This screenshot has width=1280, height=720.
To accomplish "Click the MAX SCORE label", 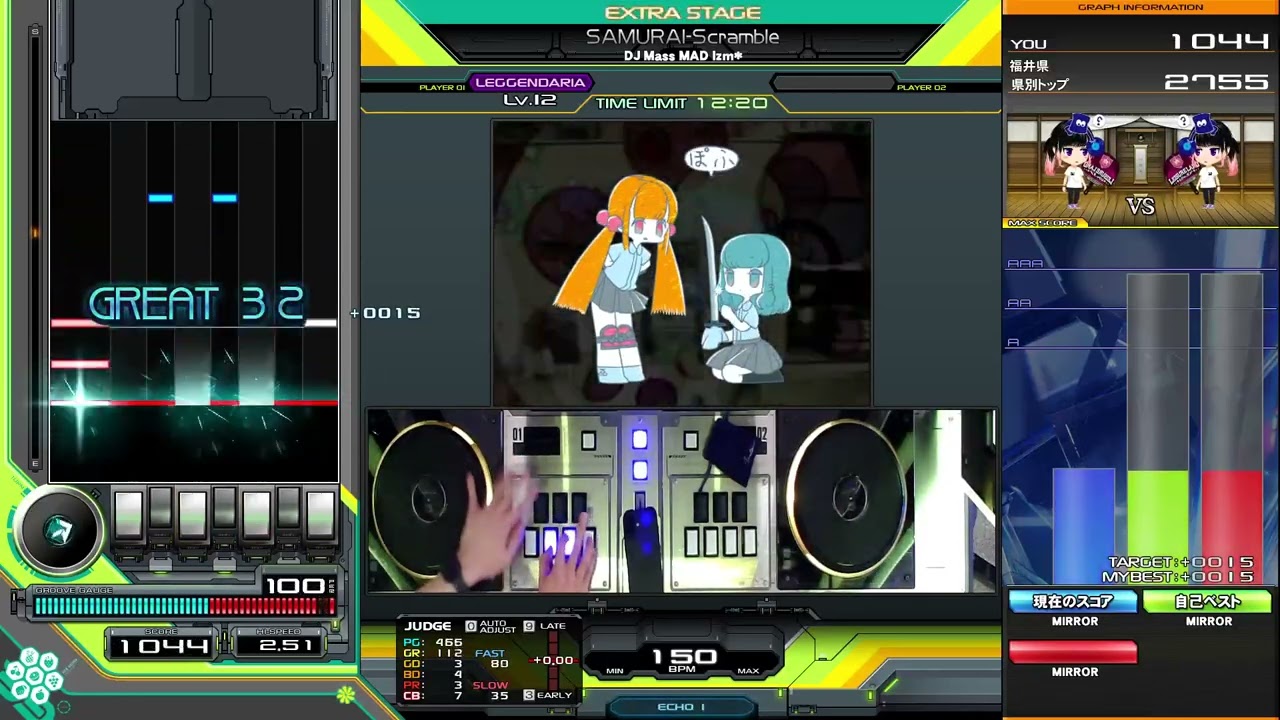I will (x=1042, y=223).
